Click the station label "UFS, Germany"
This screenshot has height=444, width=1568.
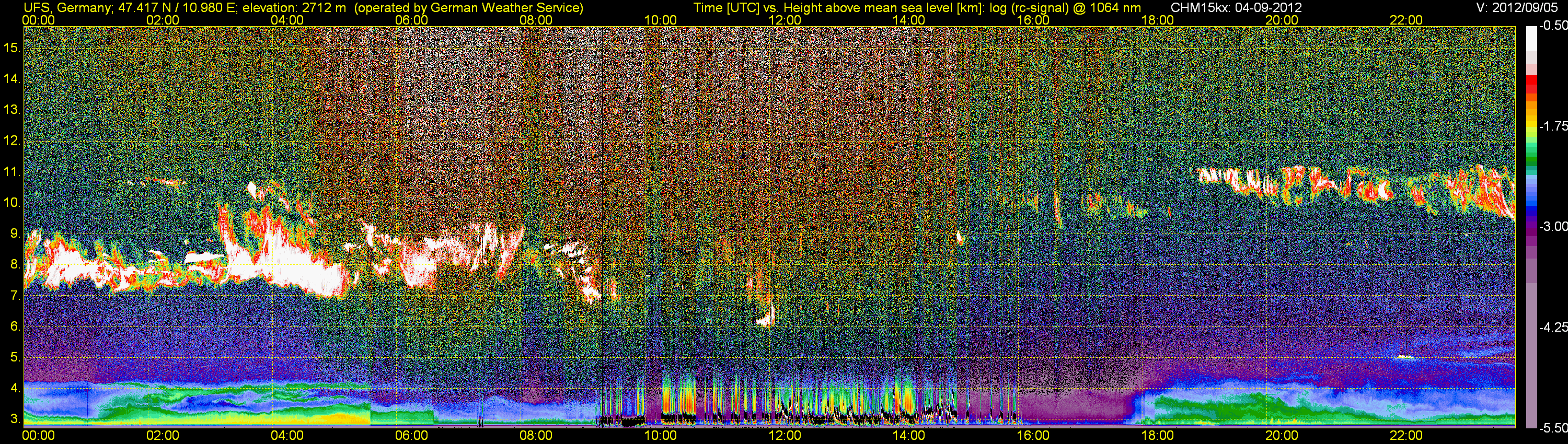67,7
